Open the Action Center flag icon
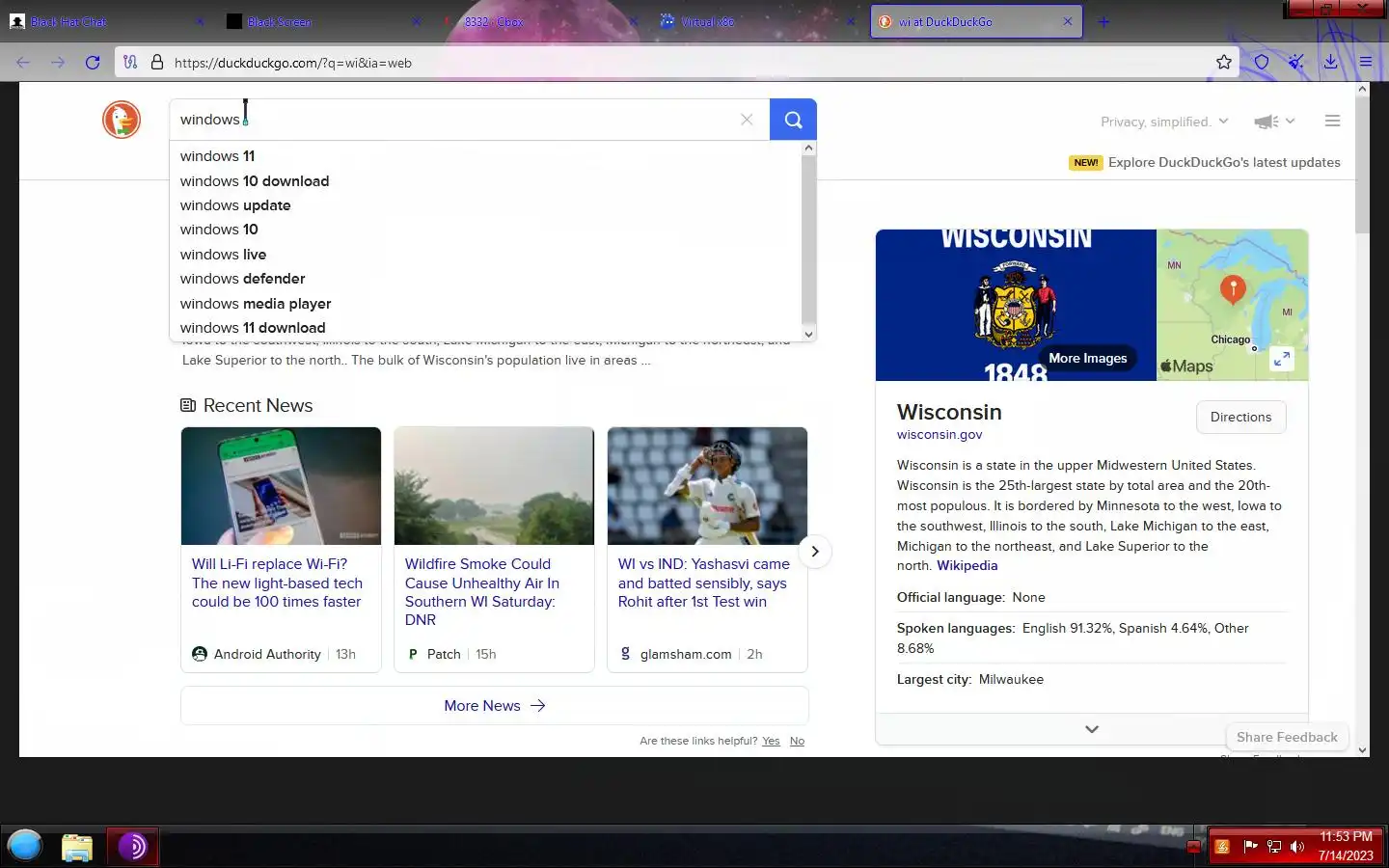Image resolution: width=1389 pixels, height=868 pixels. tap(1250, 847)
